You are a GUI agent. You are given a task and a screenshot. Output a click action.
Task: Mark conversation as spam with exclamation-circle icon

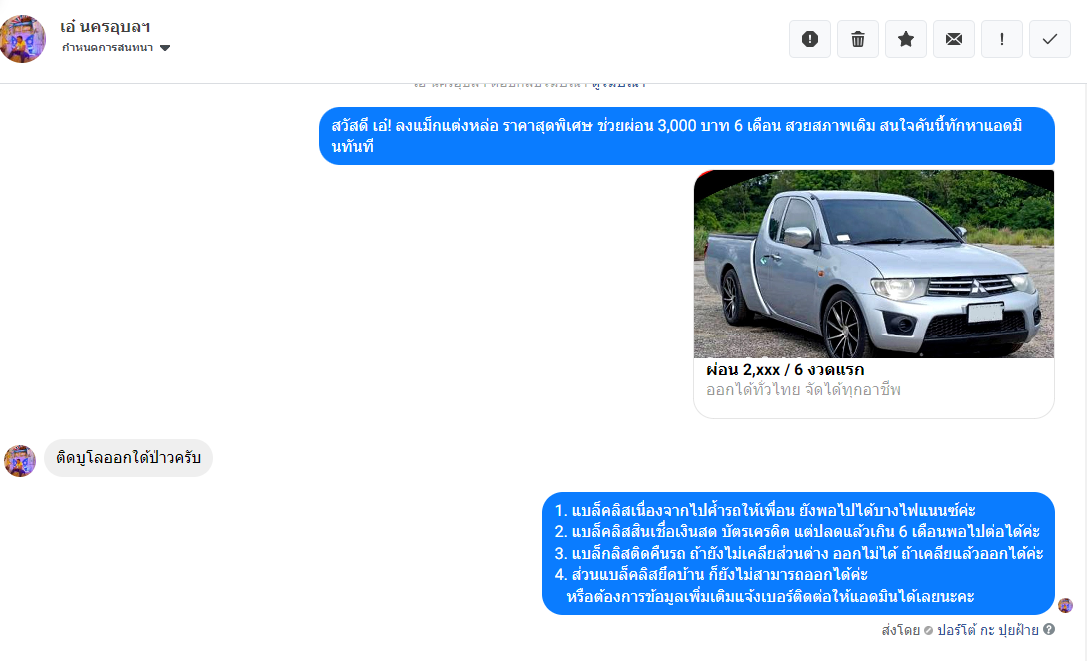tap(810, 40)
